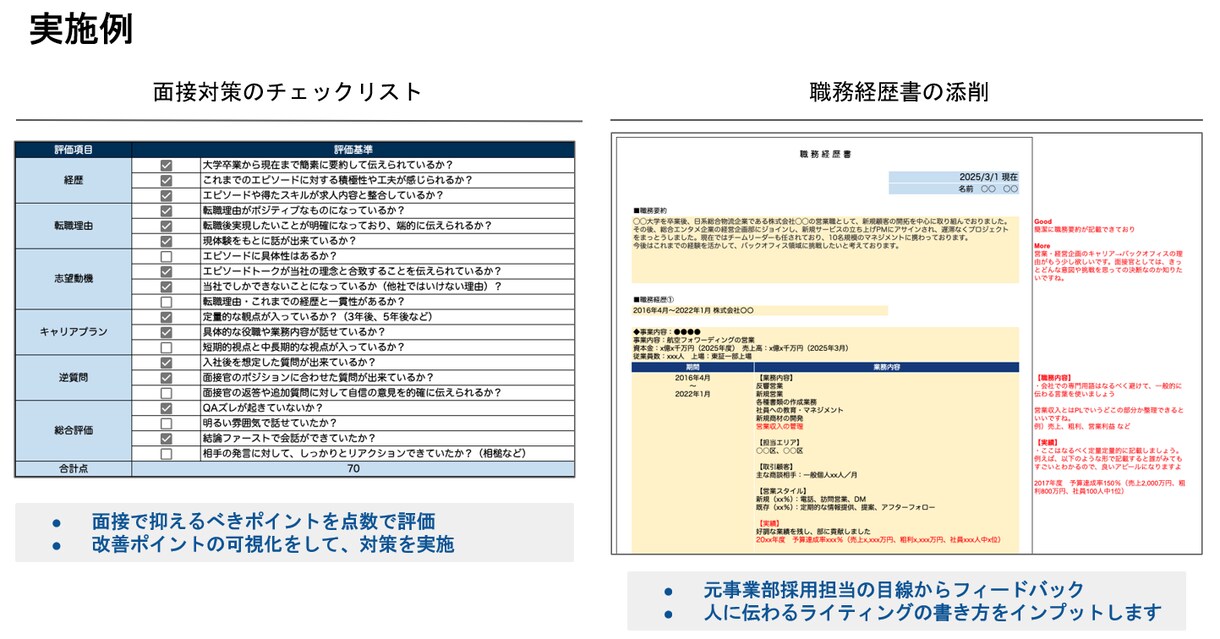The height and width of the screenshot is (639, 1220).
Task: Toggle checkbox for 具体的な役職や業務内容が話せているか
Action: point(166,331)
